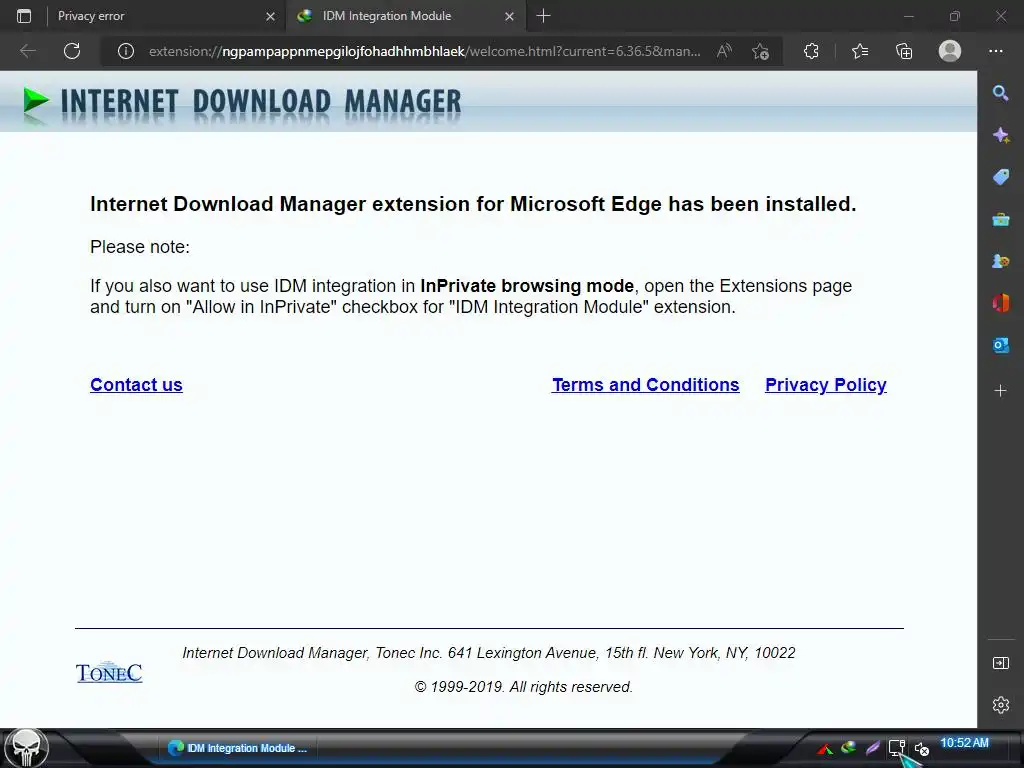The image size is (1024, 768).
Task: Open the tab actions menu icon
Action: click(24, 16)
